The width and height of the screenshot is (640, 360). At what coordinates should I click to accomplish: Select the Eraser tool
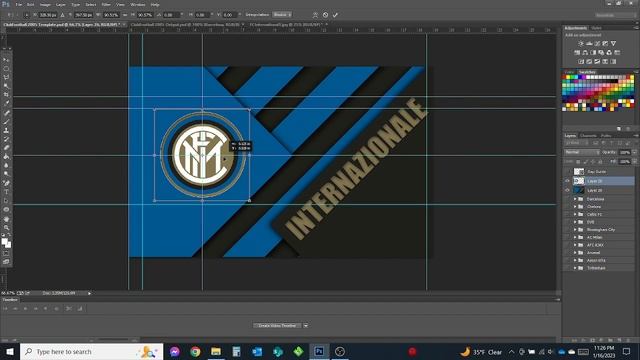6,148
